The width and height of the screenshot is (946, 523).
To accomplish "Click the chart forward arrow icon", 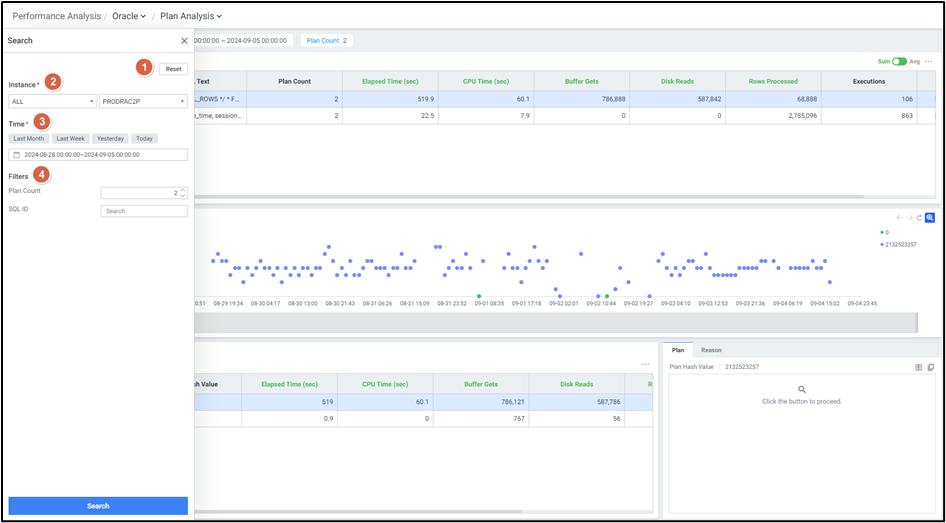I will click(909, 217).
